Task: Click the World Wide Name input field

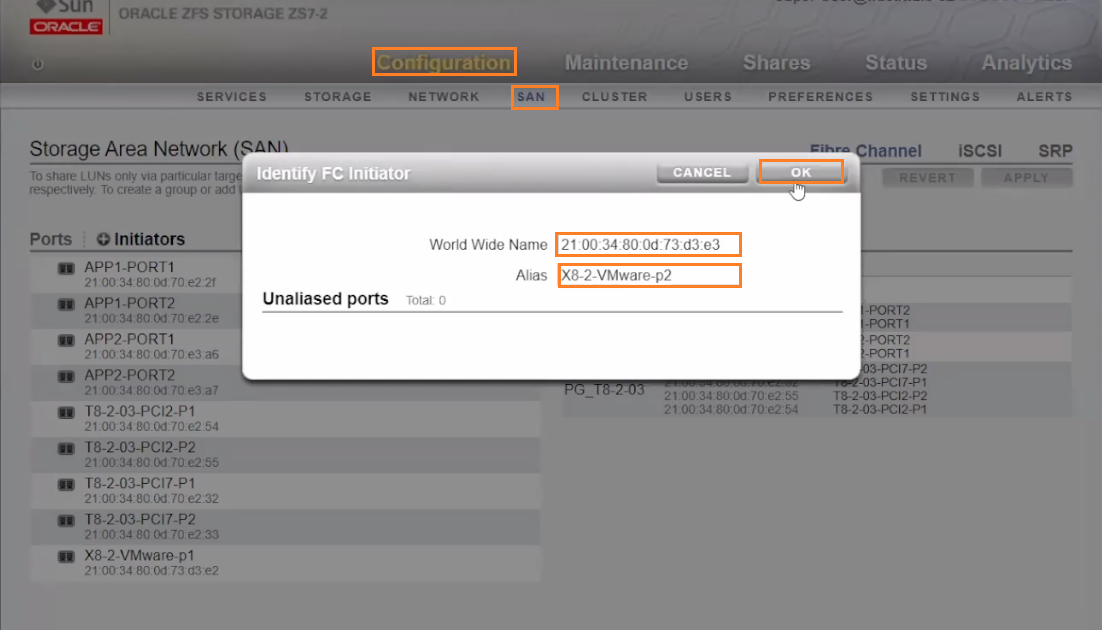Action: coord(648,245)
